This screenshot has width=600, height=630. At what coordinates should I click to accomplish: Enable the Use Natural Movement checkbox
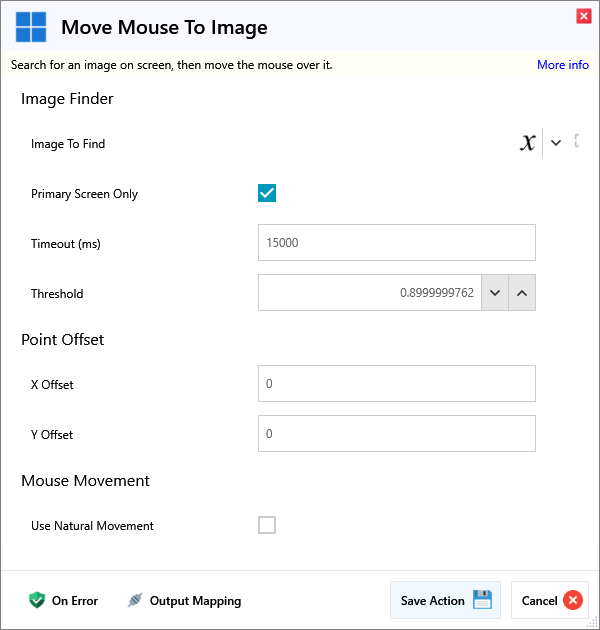tap(267, 525)
